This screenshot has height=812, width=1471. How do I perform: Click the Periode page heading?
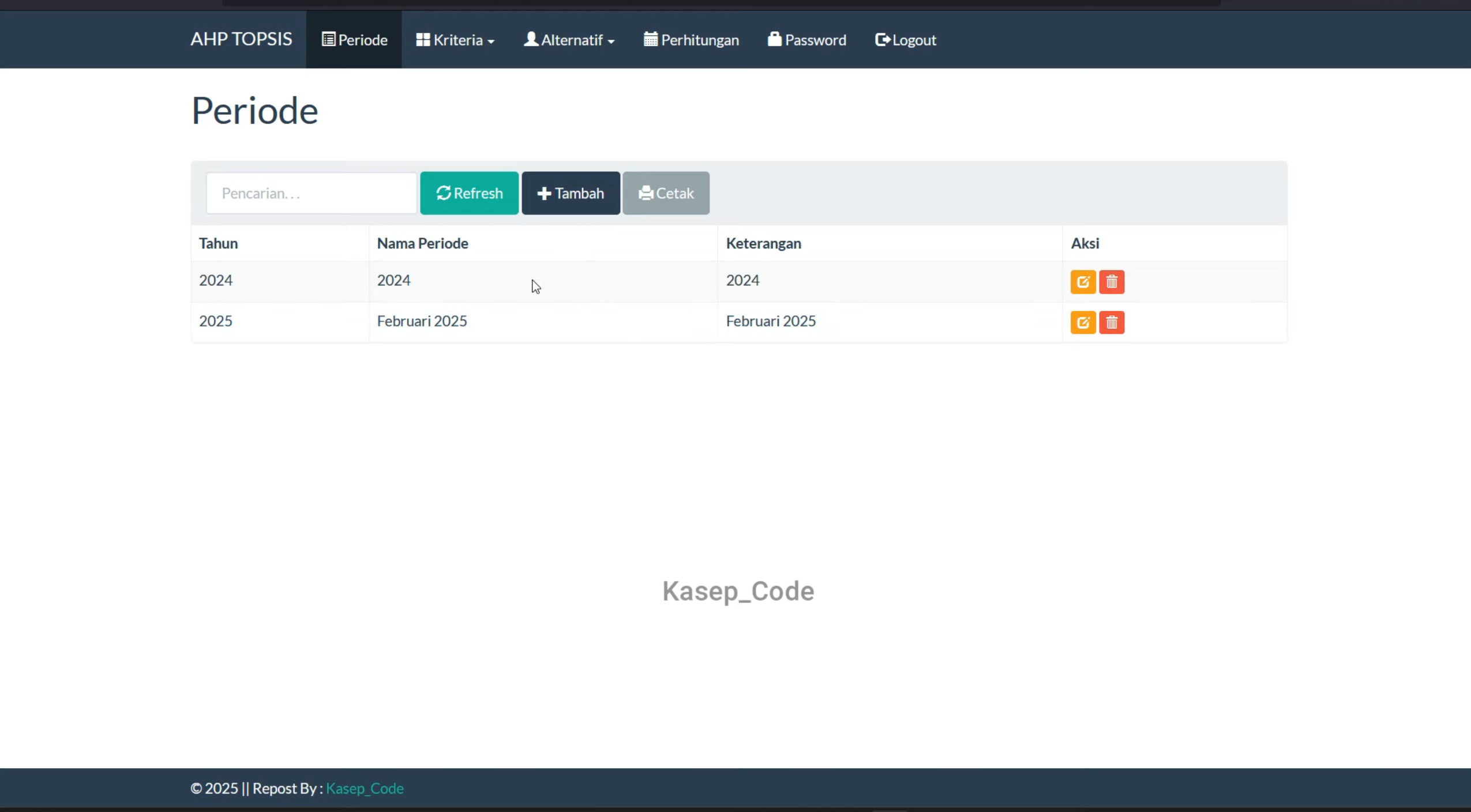coord(254,111)
